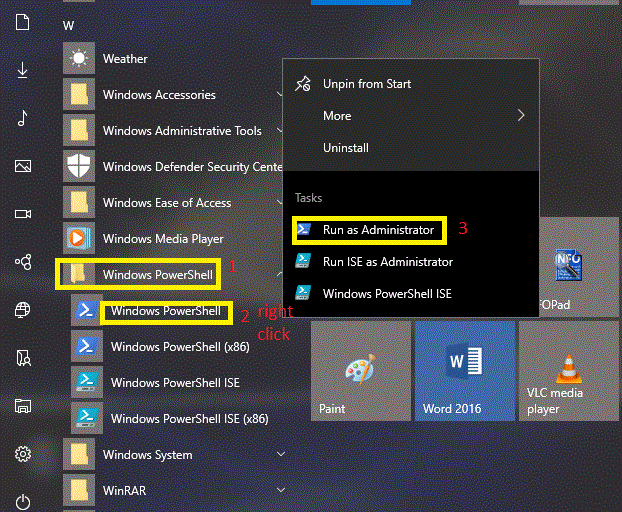This screenshot has height=512, width=622.
Task: Choose Windows PowerShell ISE in Tasks list
Action: tap(411, 293)
